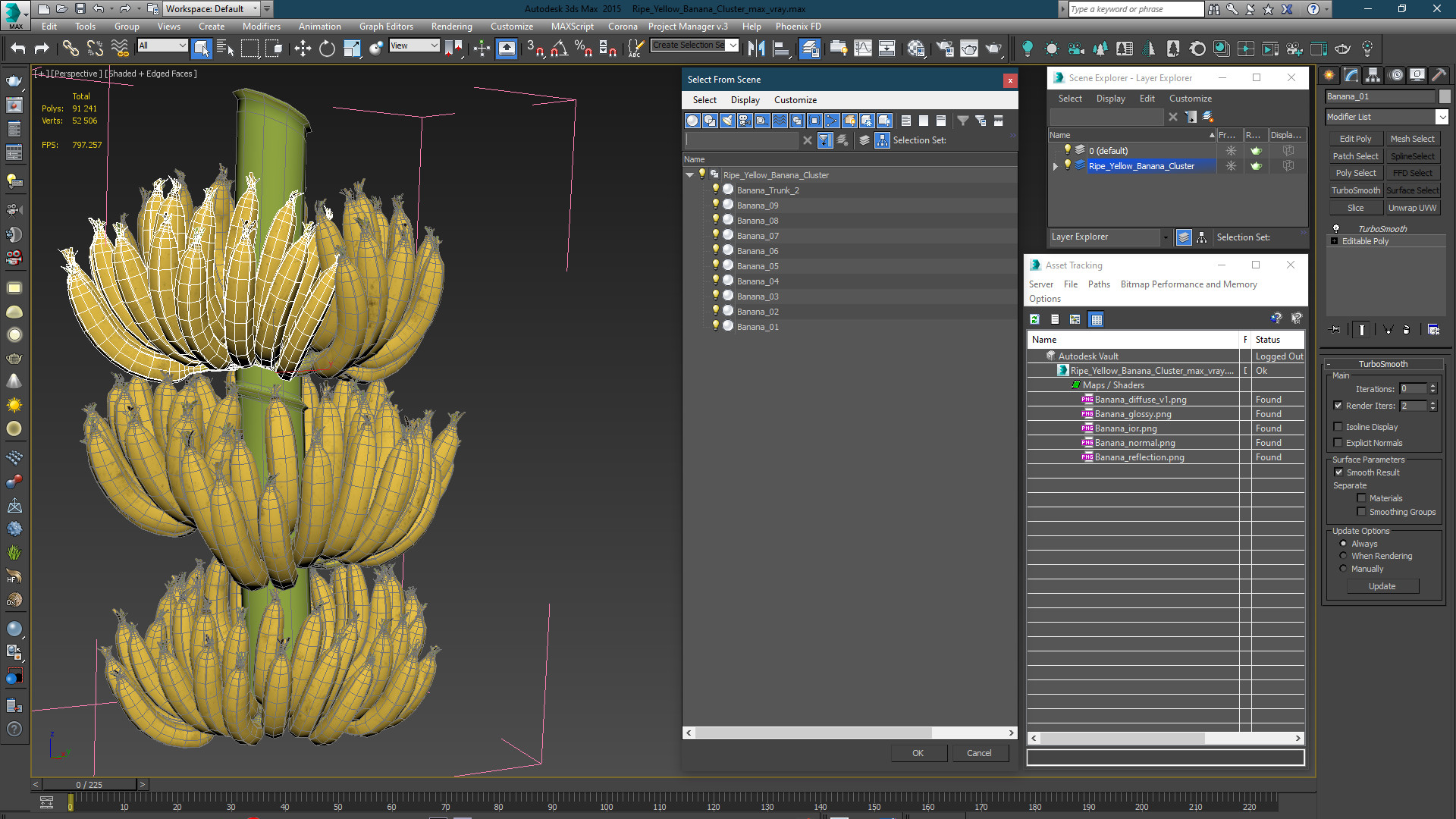The width and height of the screenshot is (1456, 819).
Task: Click the Undo arrow in main toolbar
Action: pos(17,49)
